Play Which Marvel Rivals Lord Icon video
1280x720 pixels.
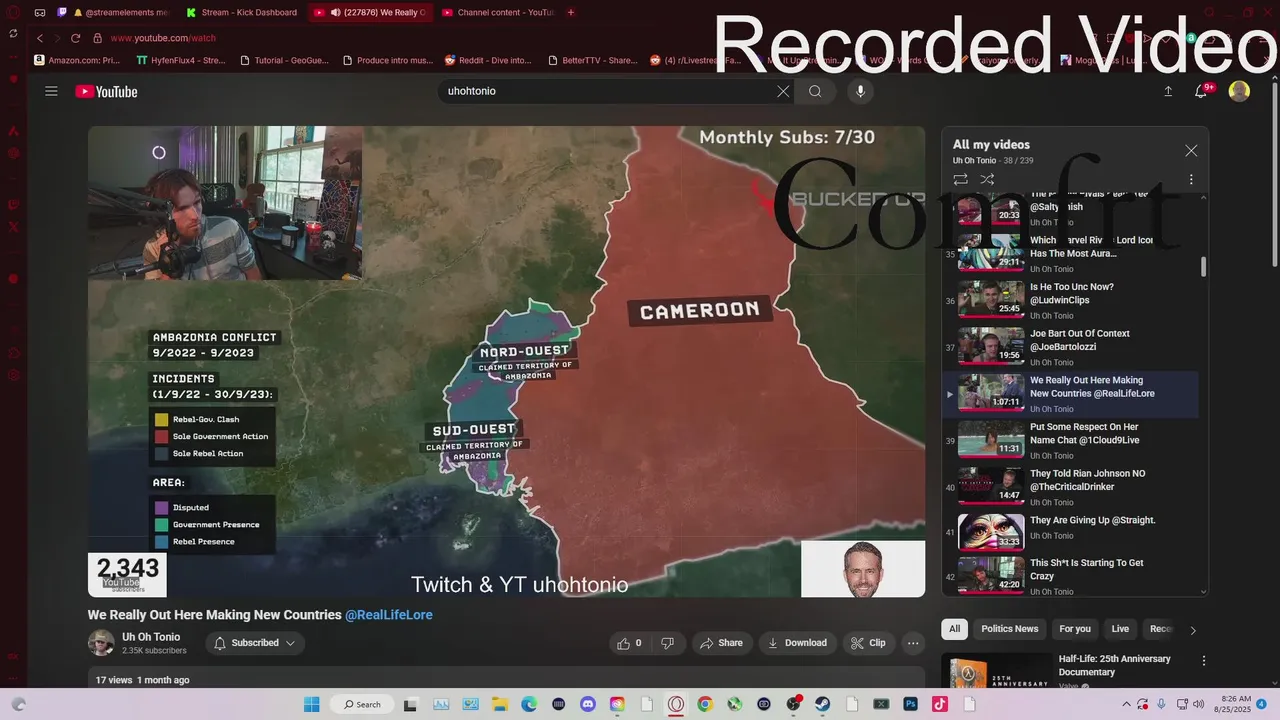[1071, 254]
